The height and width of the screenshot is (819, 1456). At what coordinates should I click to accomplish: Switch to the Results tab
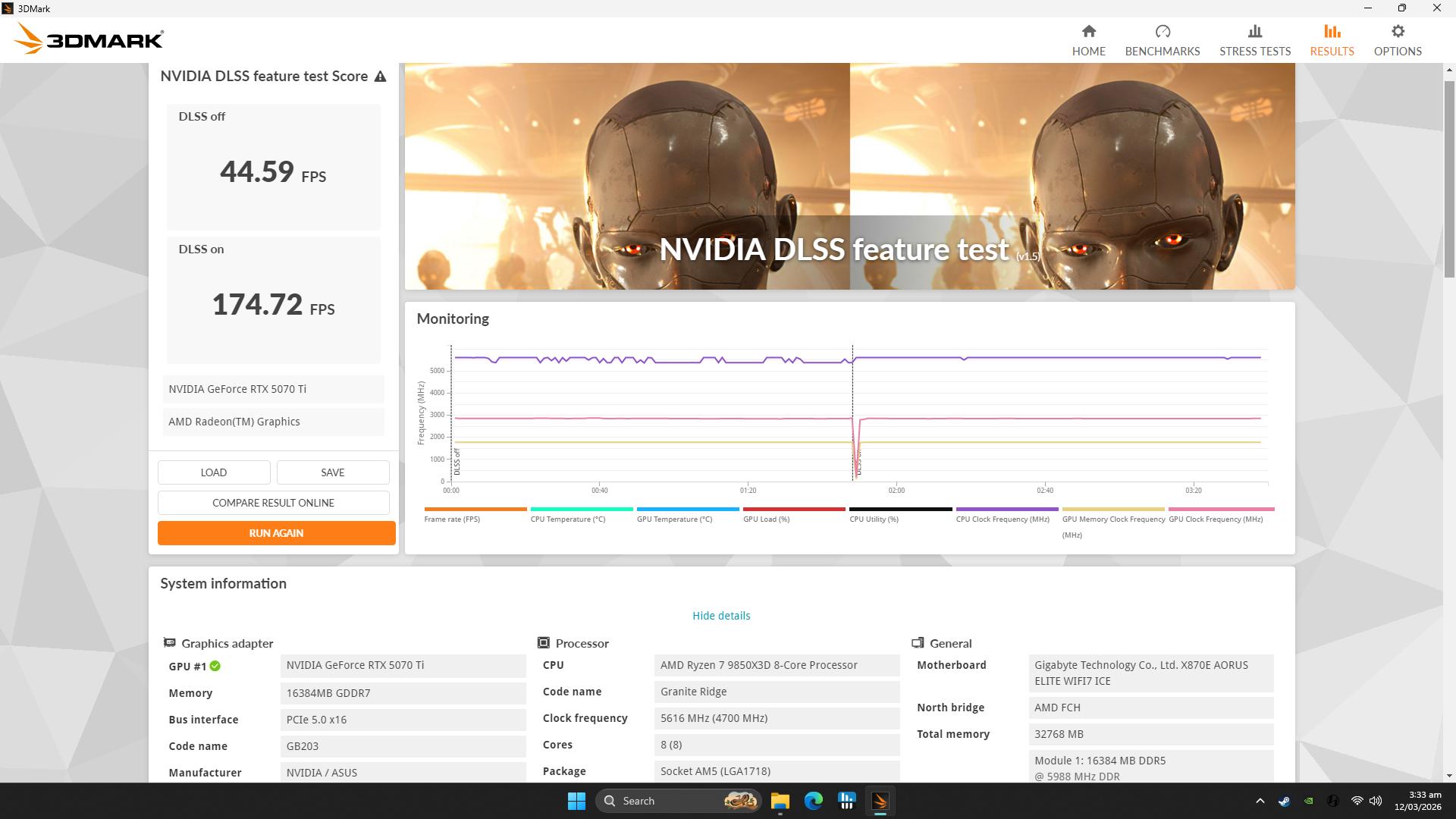pyautogui.click(x=1332, y=40)
